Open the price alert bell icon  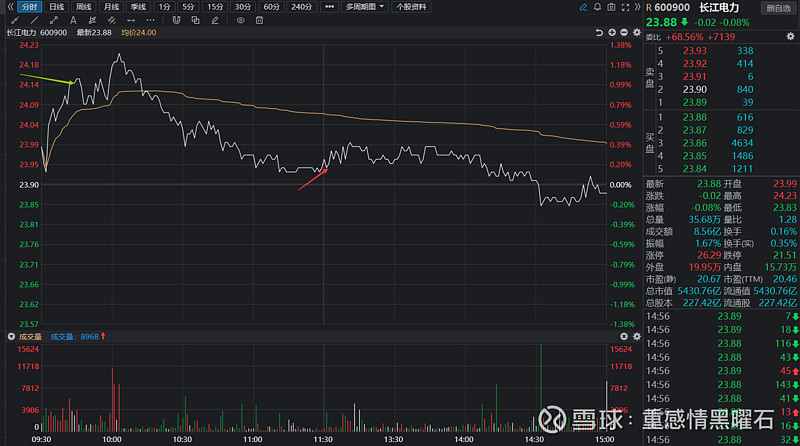click(x=597, y=7)
